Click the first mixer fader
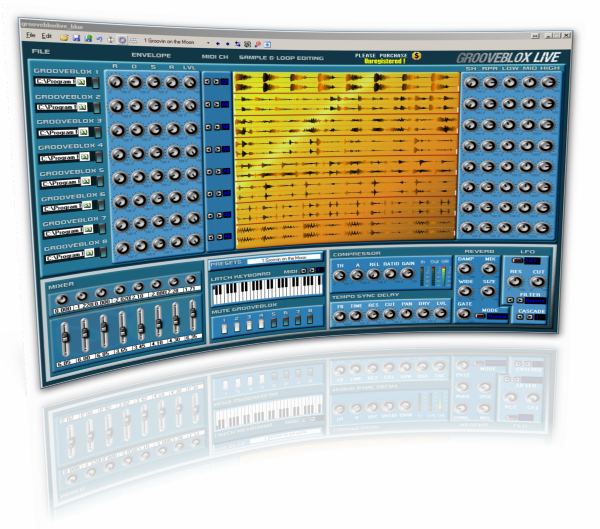The image size is (600, 529). 65,338
